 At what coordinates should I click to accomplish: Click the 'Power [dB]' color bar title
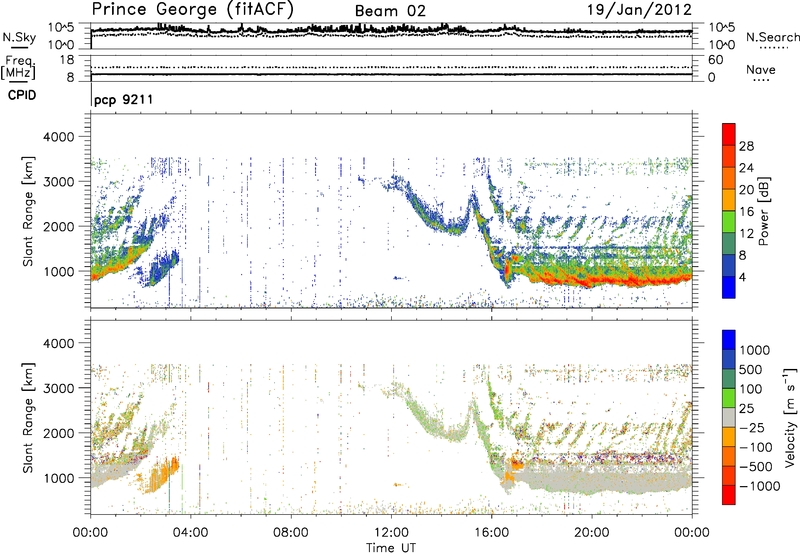coord(763,211)
